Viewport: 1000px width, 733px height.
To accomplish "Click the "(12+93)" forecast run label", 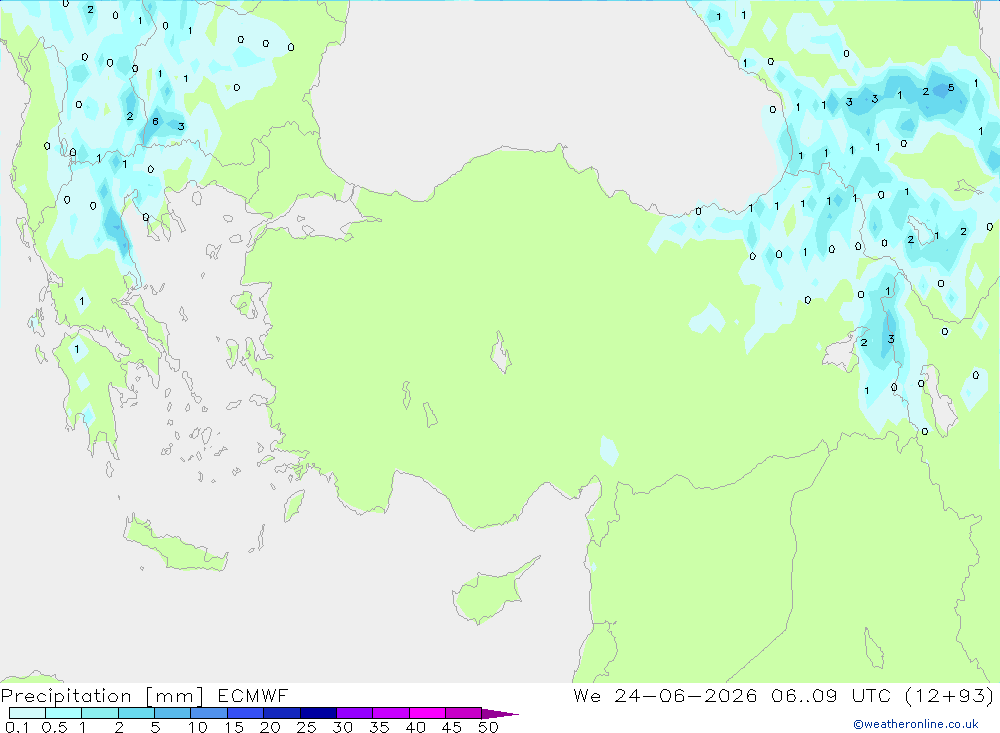I will click(x=949, y=695).
